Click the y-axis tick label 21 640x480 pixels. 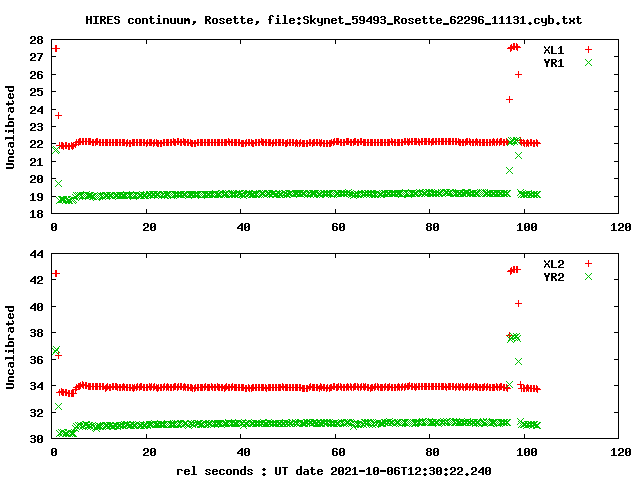coord(36,162)
